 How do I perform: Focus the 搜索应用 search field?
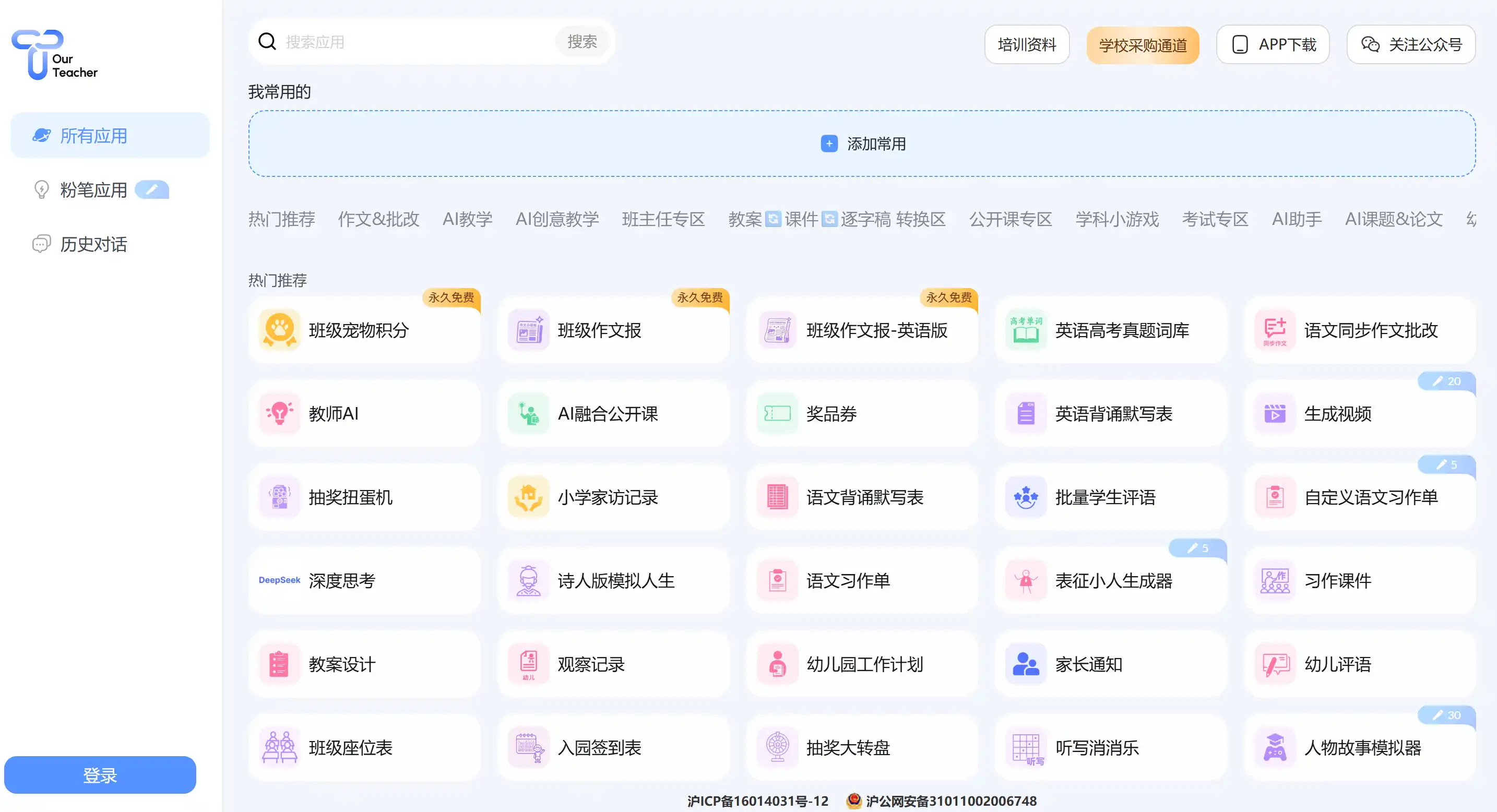(x=415, y=41)
